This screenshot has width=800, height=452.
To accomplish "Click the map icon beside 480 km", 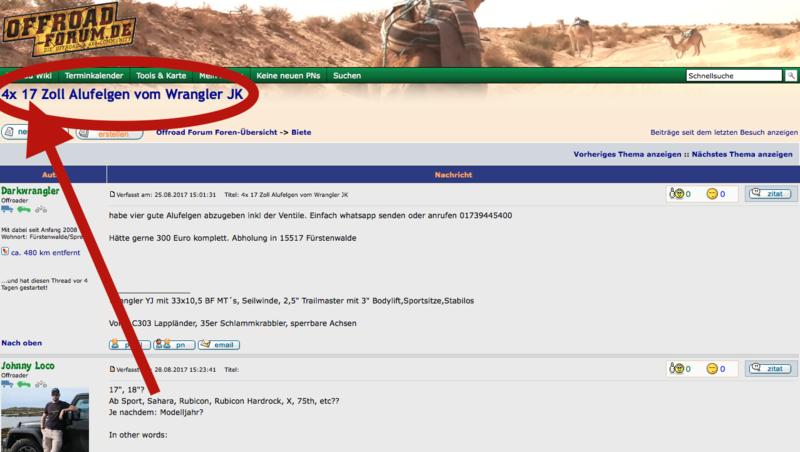I will coord(5,252).
